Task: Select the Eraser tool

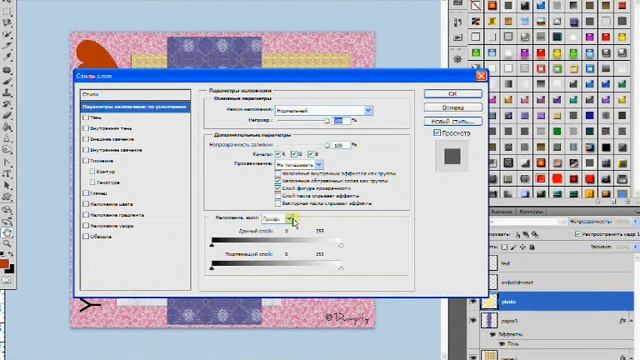Action: [7, 116]
